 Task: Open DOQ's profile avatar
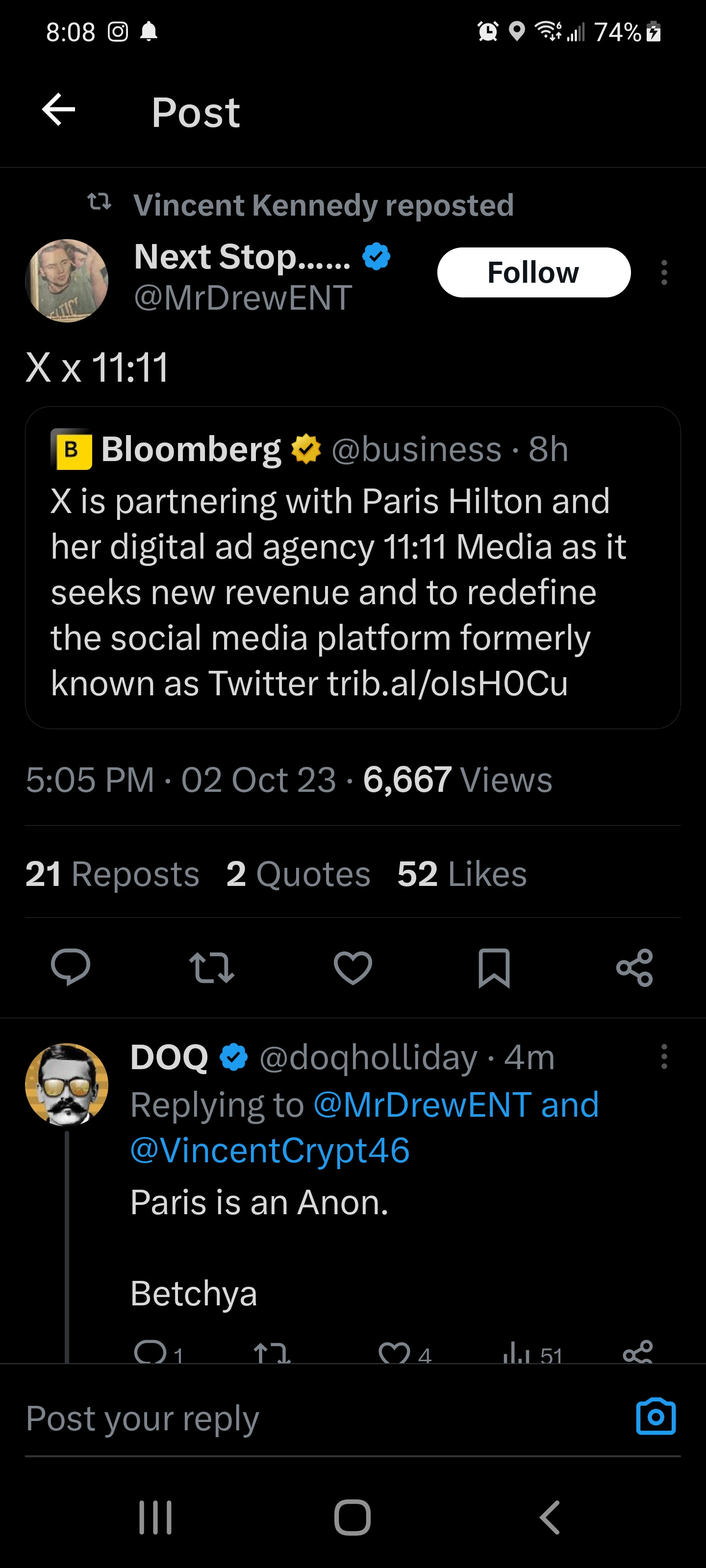(x=67, y=1084)
